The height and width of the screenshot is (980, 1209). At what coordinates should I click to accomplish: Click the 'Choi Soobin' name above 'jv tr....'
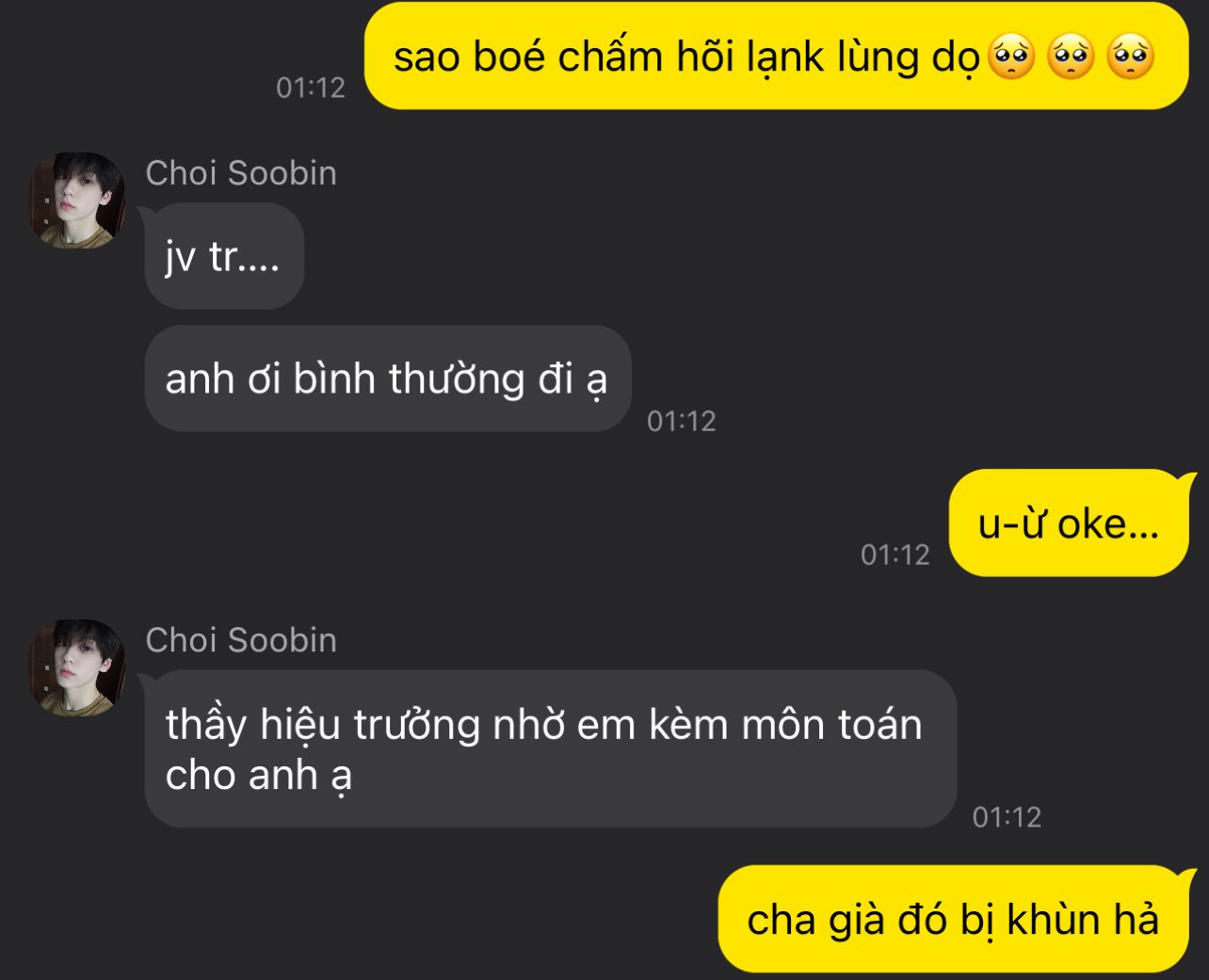pyautogui.click(x=241, y=173)
